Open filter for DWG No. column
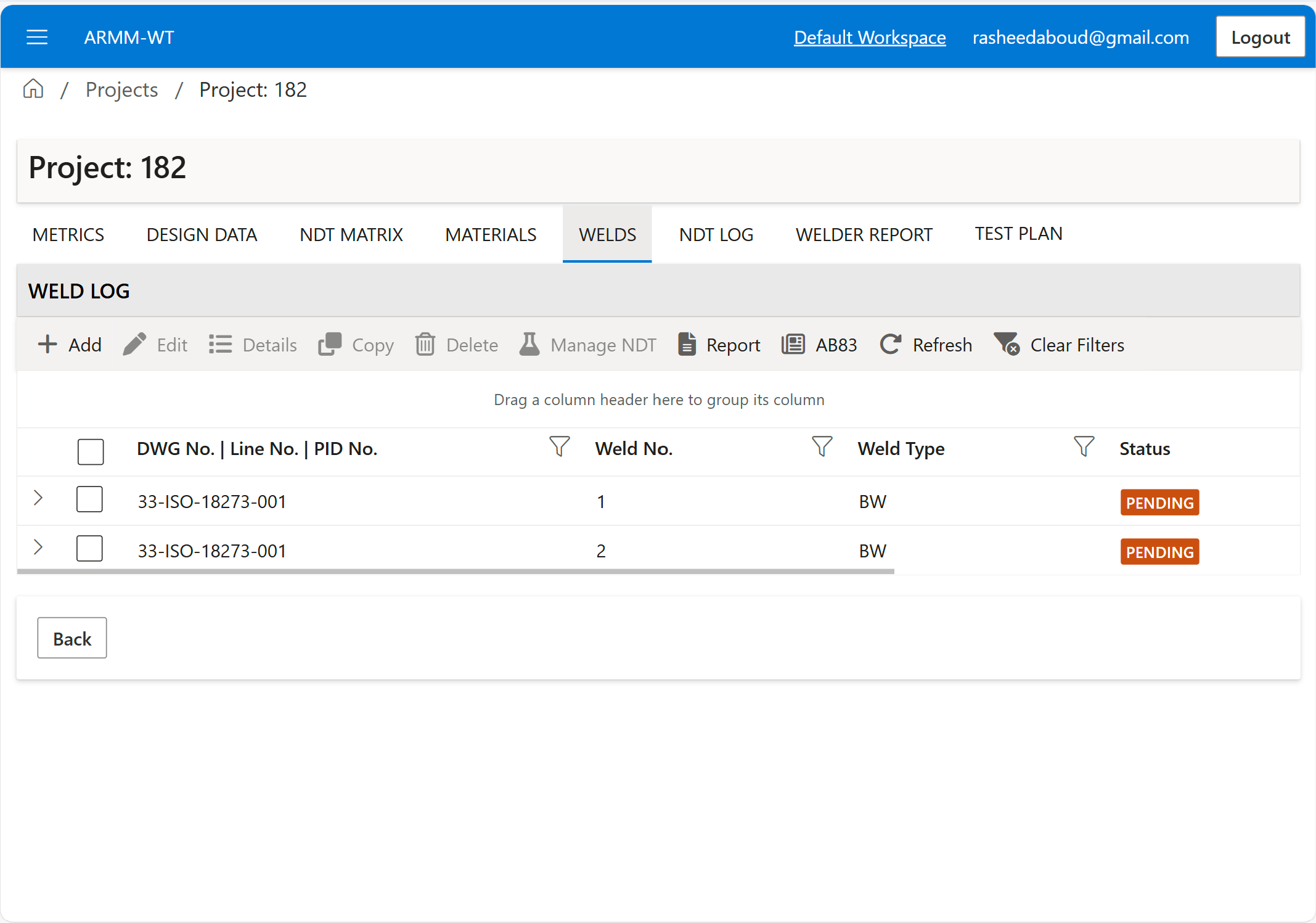Image resolution: width=1316 pixels, height=923 pixels. [560, 446]
